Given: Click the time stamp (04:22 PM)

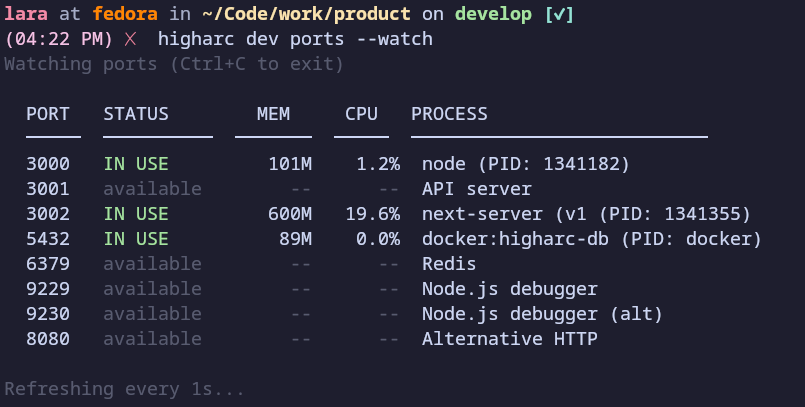Looking at the screenshot, I should click(x=59, y=39).
